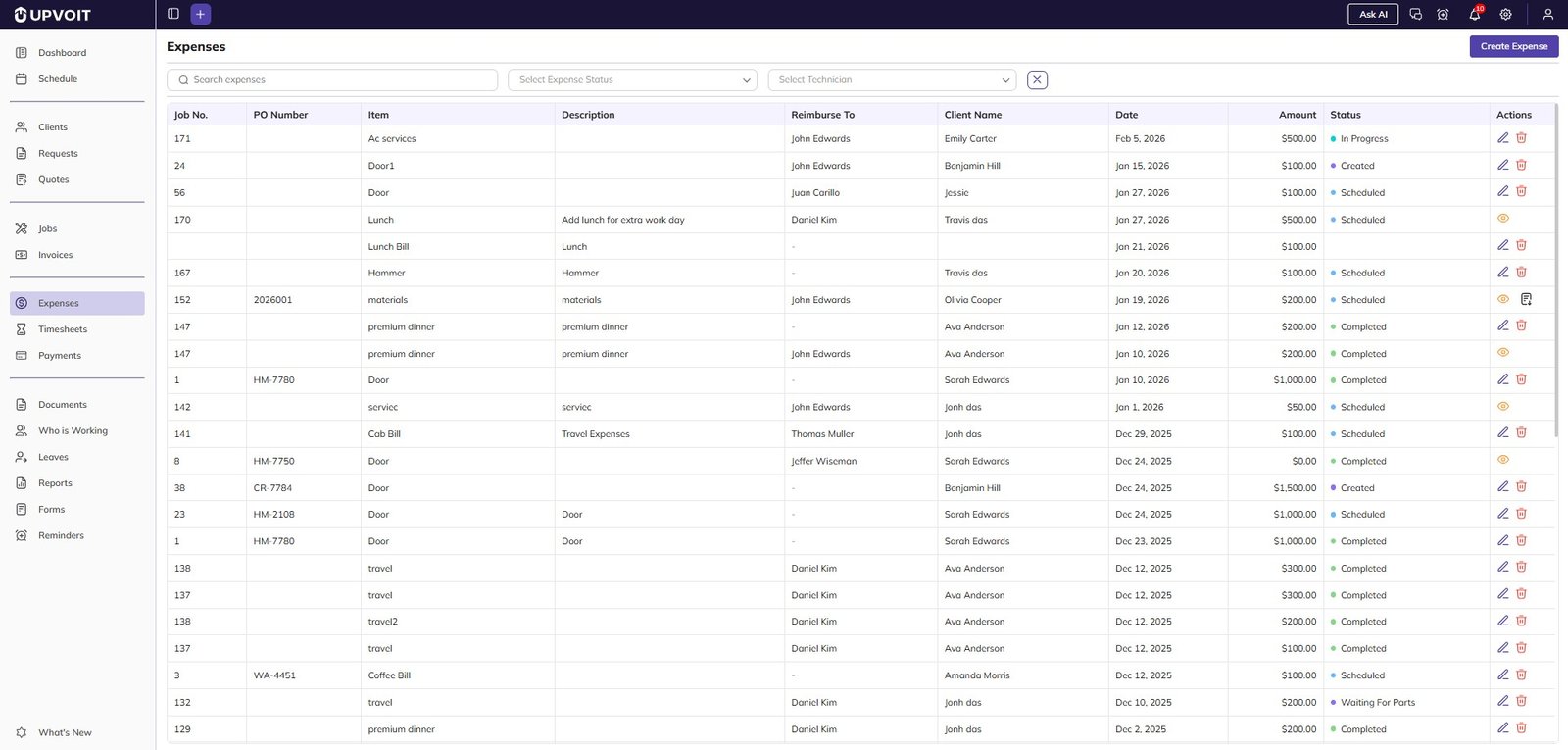Click Create Expense button
1568x750 pixels.
1513,46
